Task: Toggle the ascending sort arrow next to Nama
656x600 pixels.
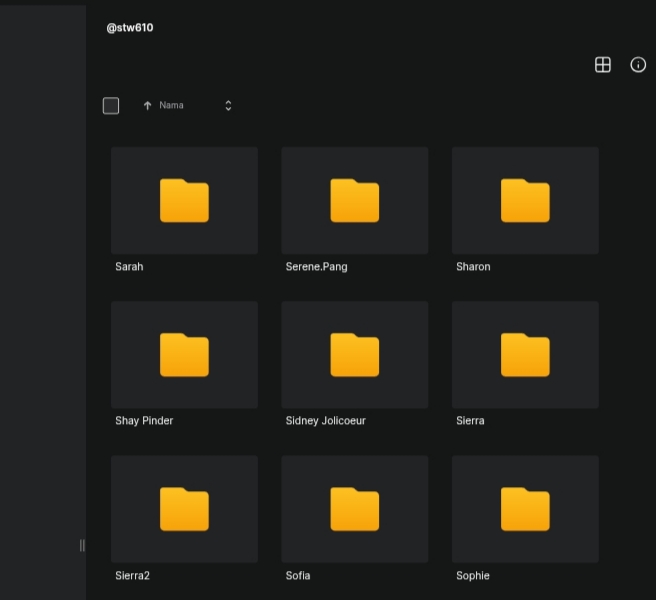Action: 147,105
